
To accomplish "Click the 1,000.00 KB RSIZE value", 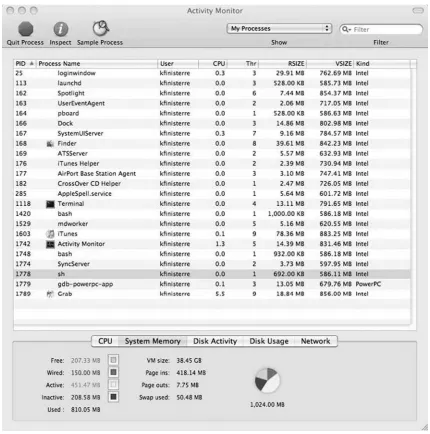I will [286, 214].
